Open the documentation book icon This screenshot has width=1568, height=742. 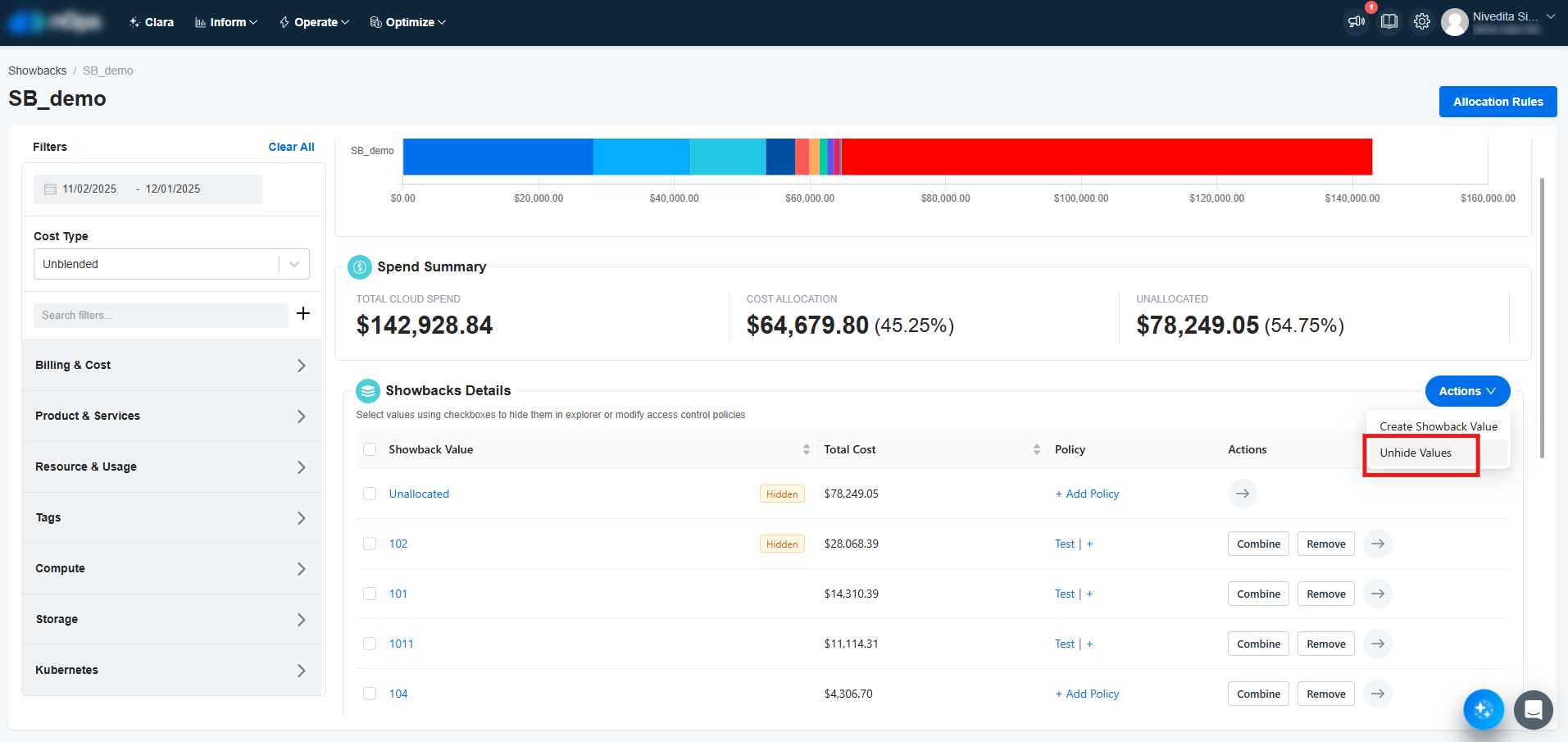(1389, 22)
